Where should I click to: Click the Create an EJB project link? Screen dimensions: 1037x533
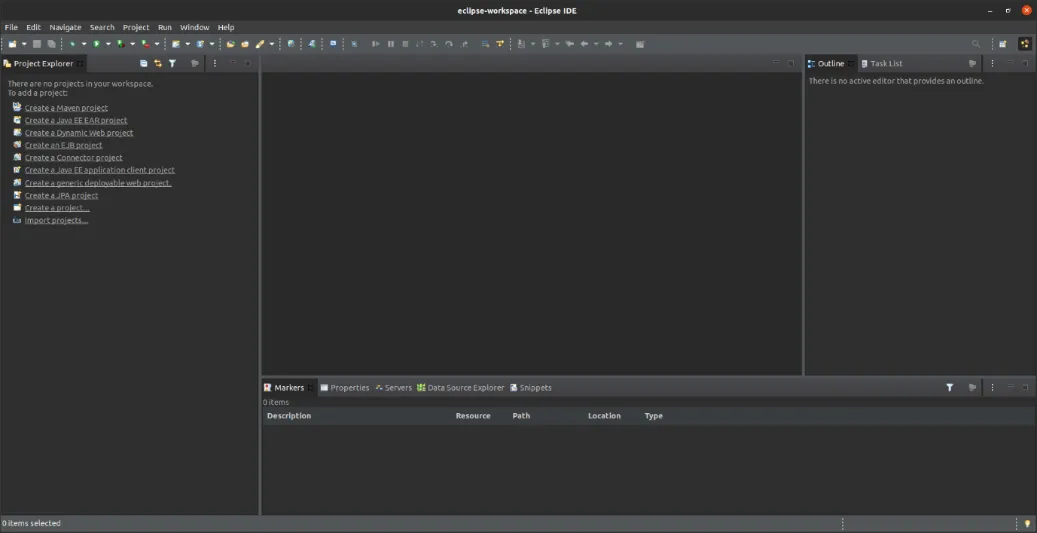(x=63, y=145)
